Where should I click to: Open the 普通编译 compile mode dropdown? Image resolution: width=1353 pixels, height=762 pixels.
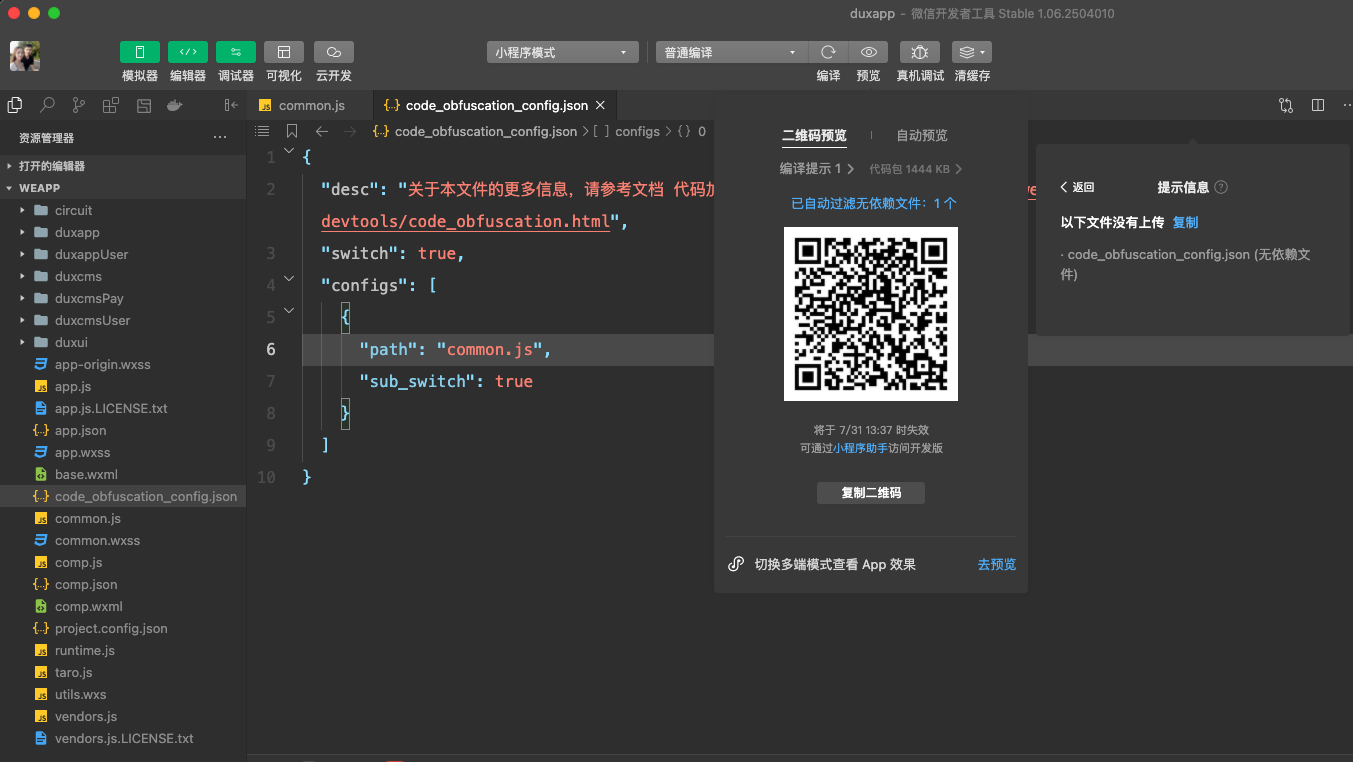click(732, 52)
